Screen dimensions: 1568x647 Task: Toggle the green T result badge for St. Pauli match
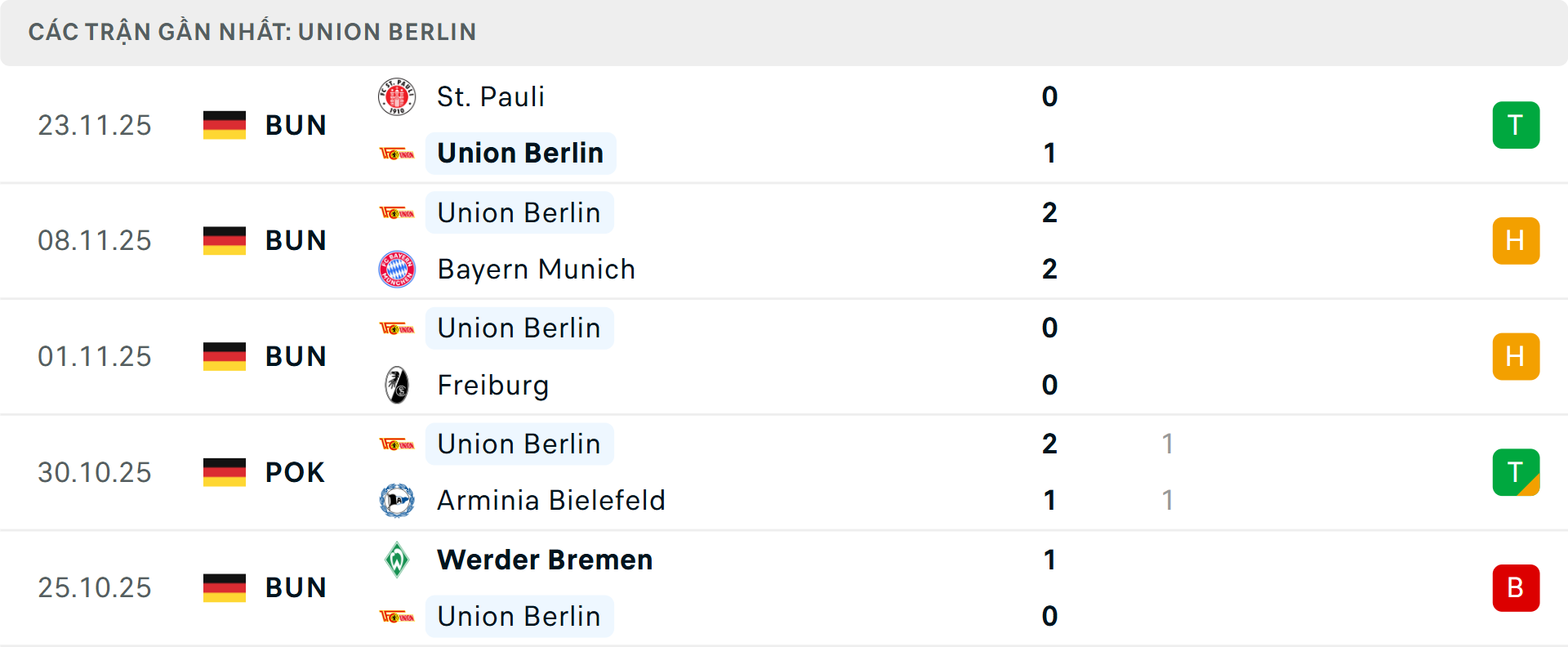pyautogui.click(x=1517, y=125)
